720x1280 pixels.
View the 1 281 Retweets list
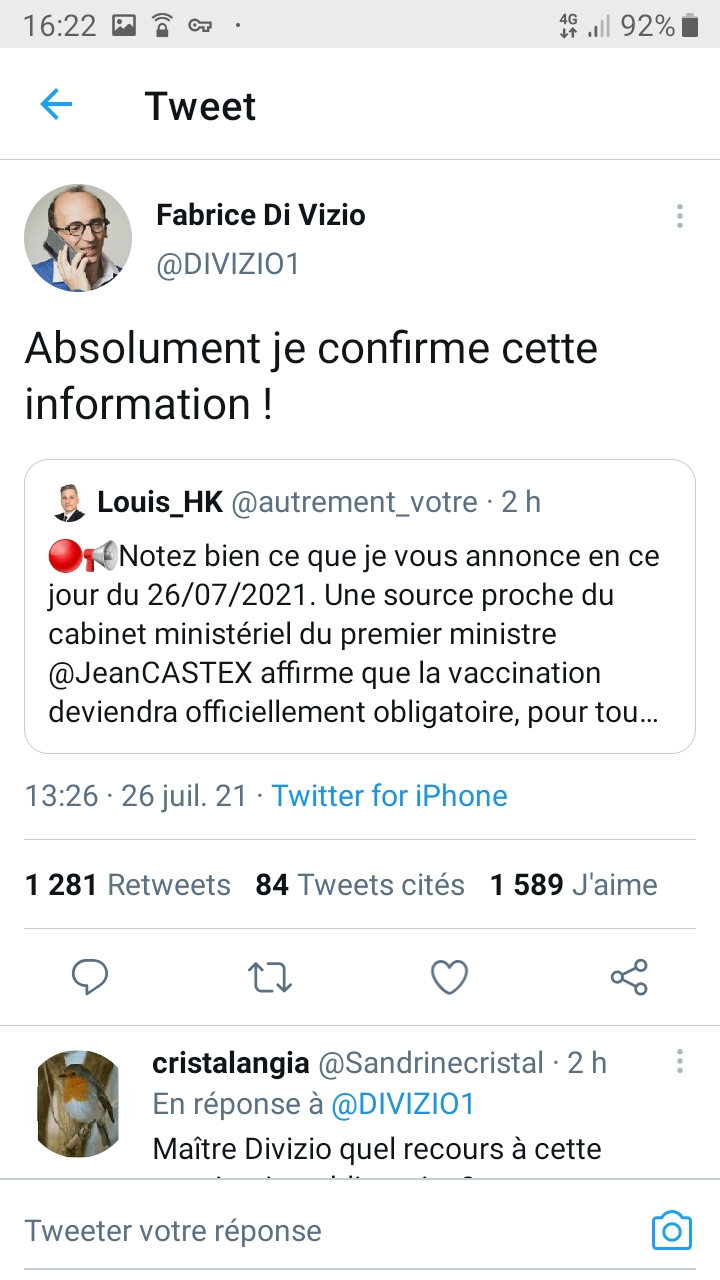pos(128,885)
